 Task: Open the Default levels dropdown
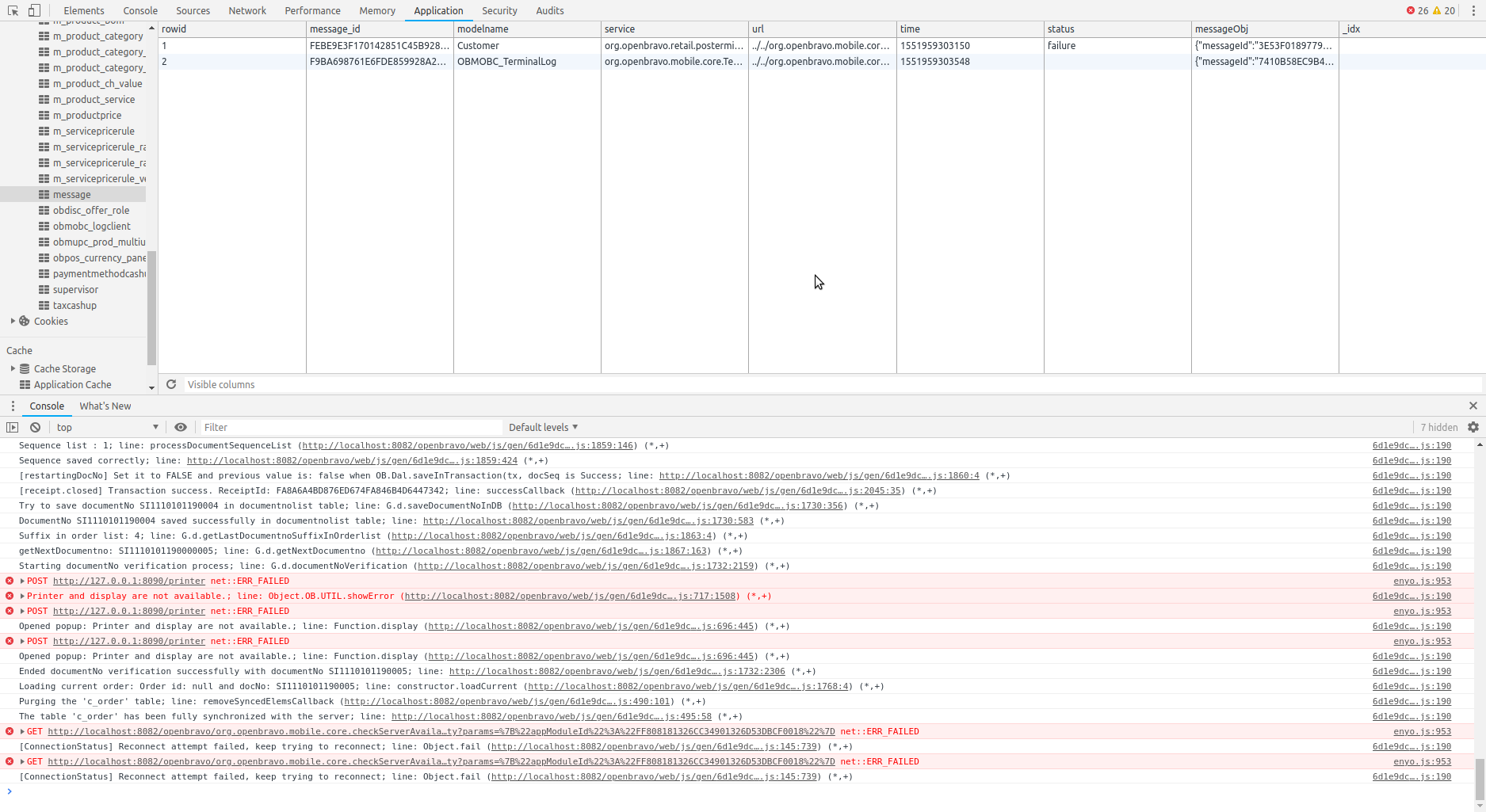[543, 427]
